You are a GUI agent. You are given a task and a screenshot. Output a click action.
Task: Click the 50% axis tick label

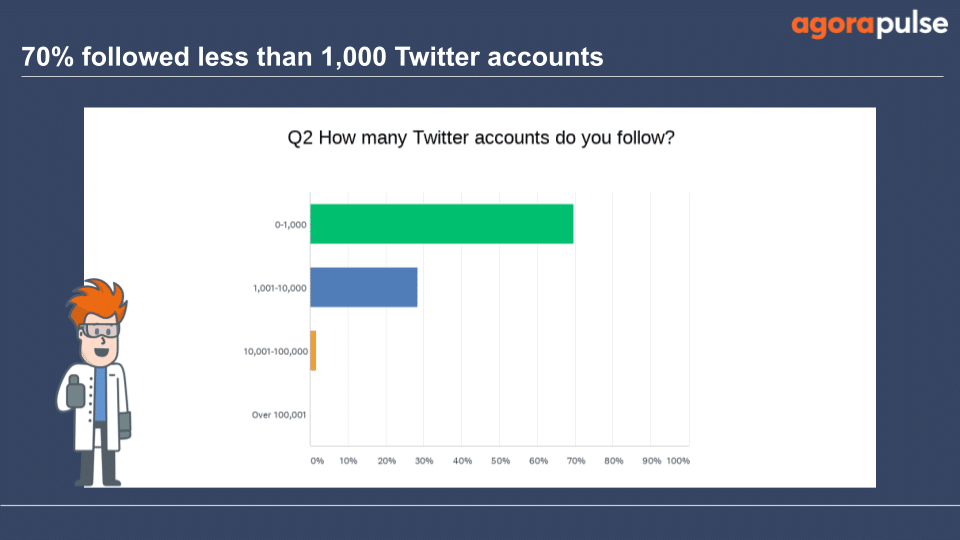point(500,460)
